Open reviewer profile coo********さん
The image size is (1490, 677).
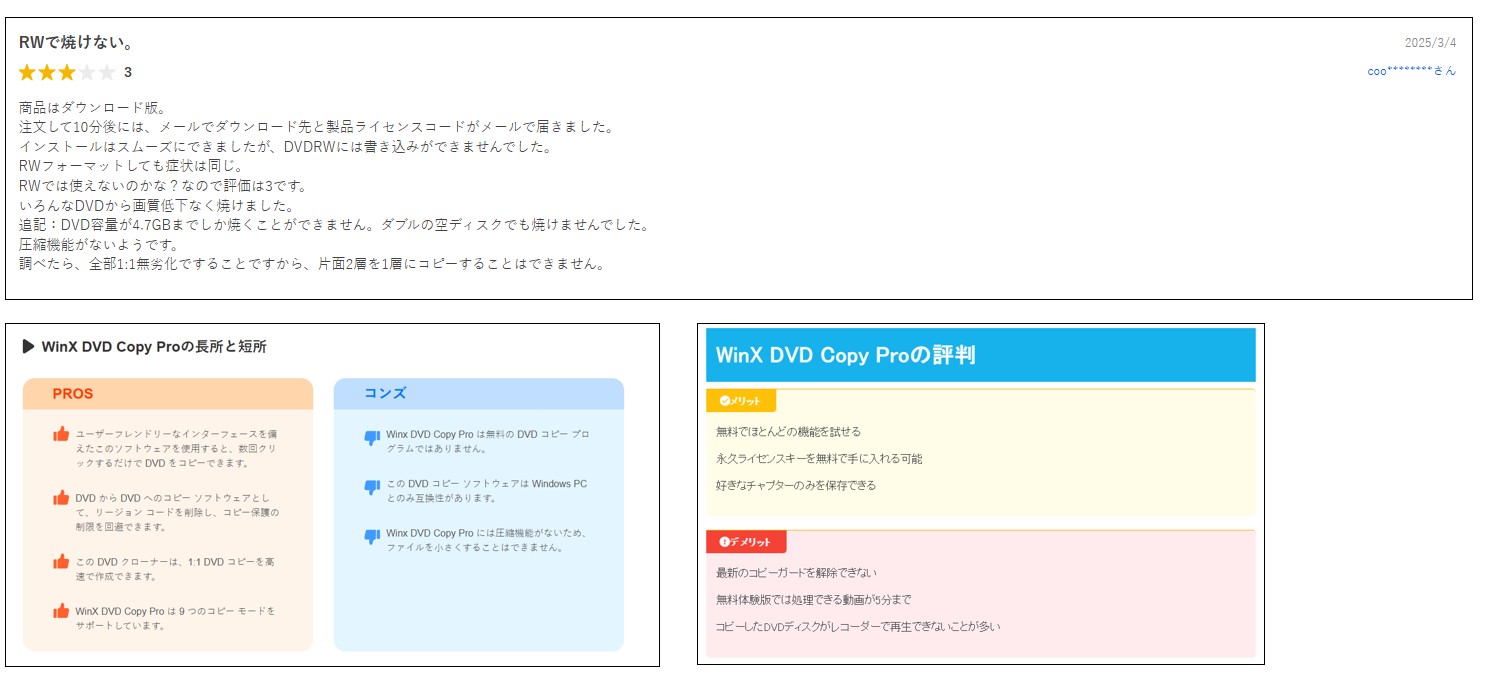tap(1412, 71)
